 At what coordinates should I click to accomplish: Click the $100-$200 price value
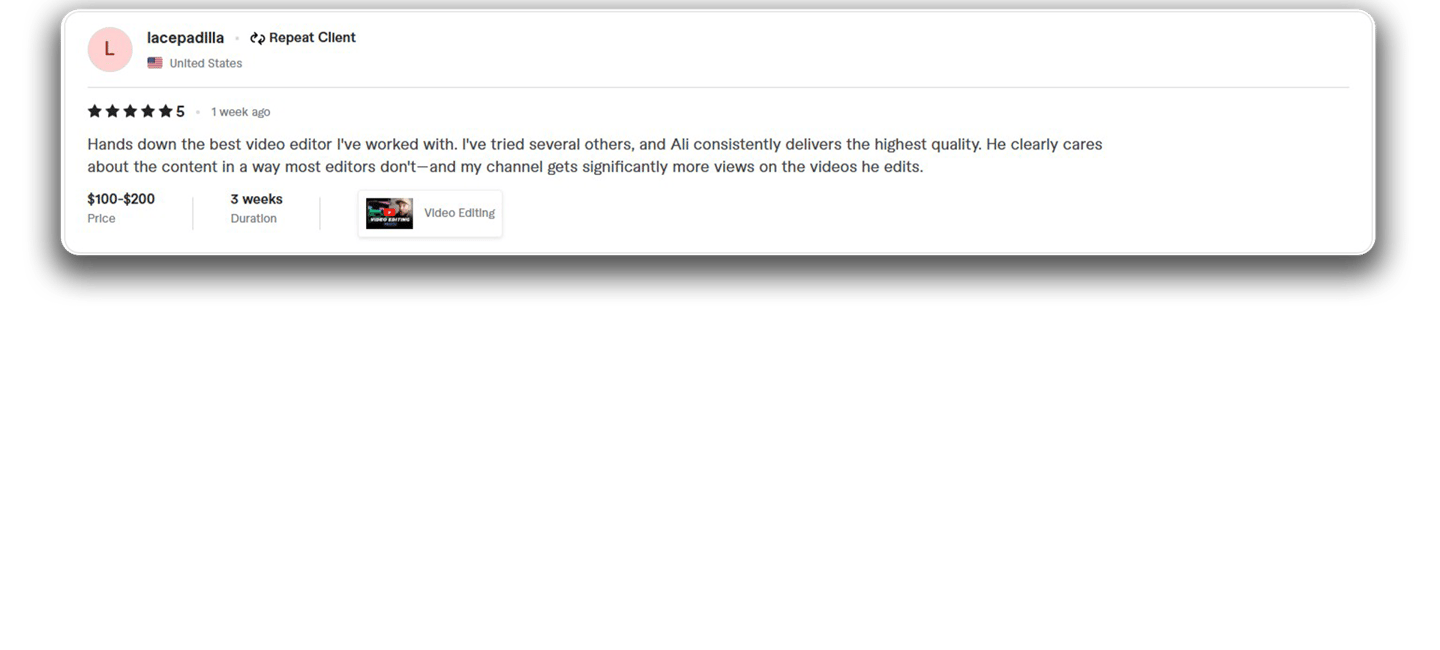121,199
